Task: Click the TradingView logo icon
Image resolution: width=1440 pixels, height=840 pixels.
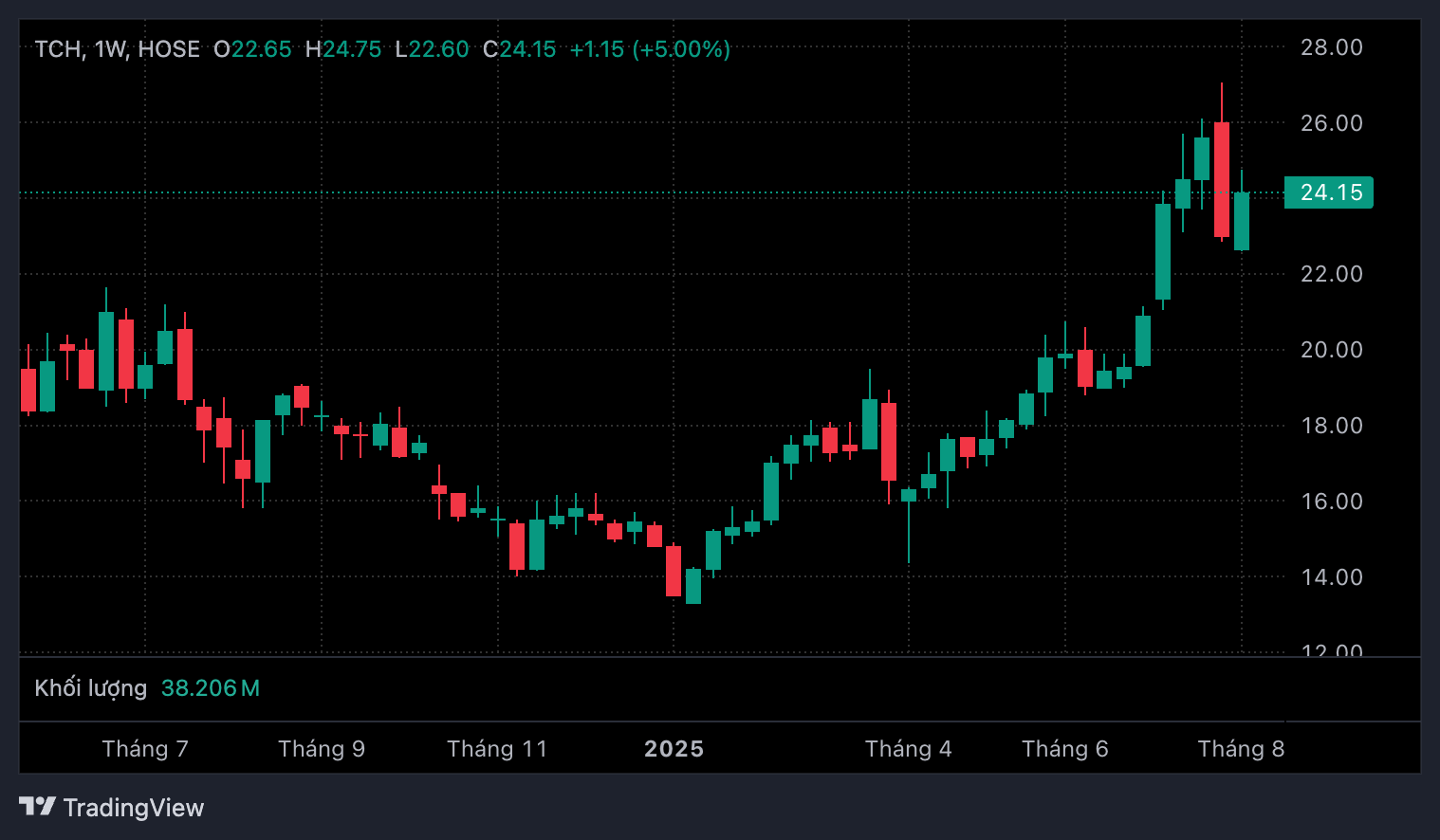Action: (37, 807)
